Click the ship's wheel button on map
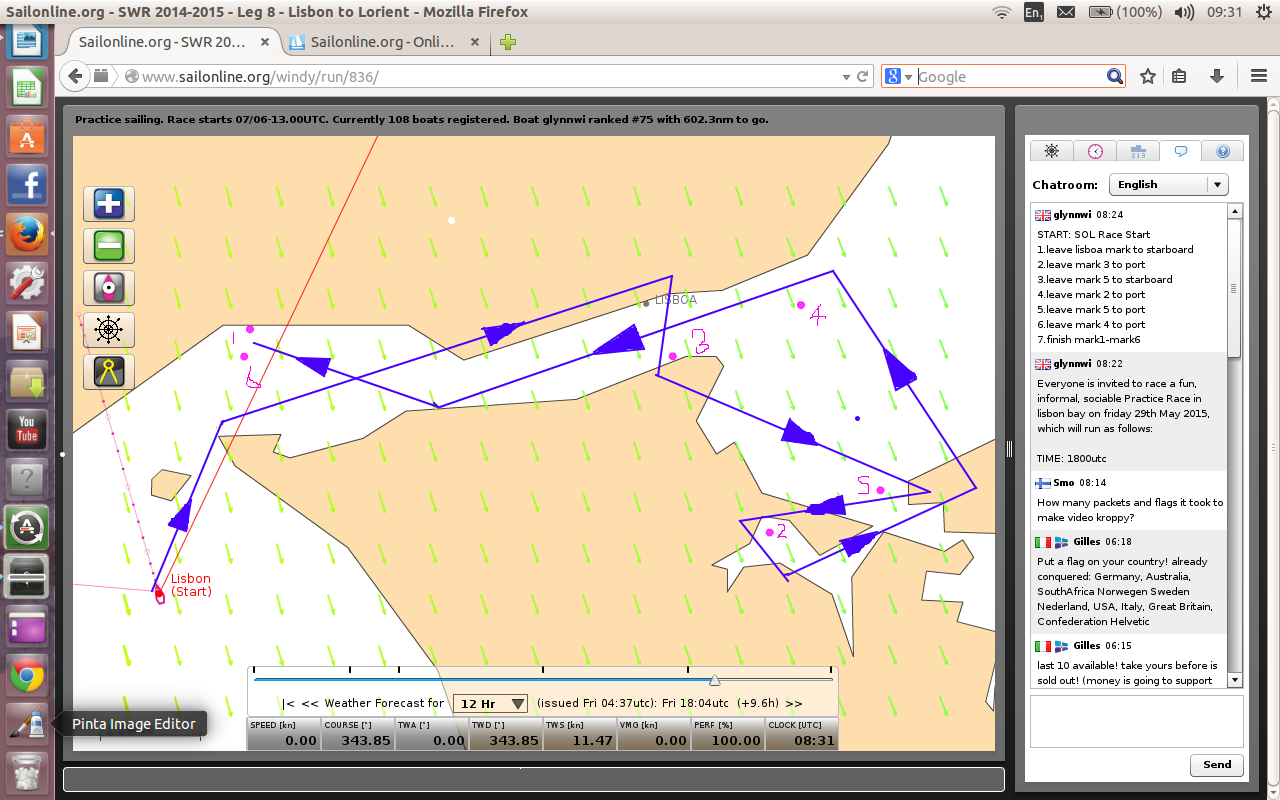The image size is (1280, 800). (x=108, y=330)
